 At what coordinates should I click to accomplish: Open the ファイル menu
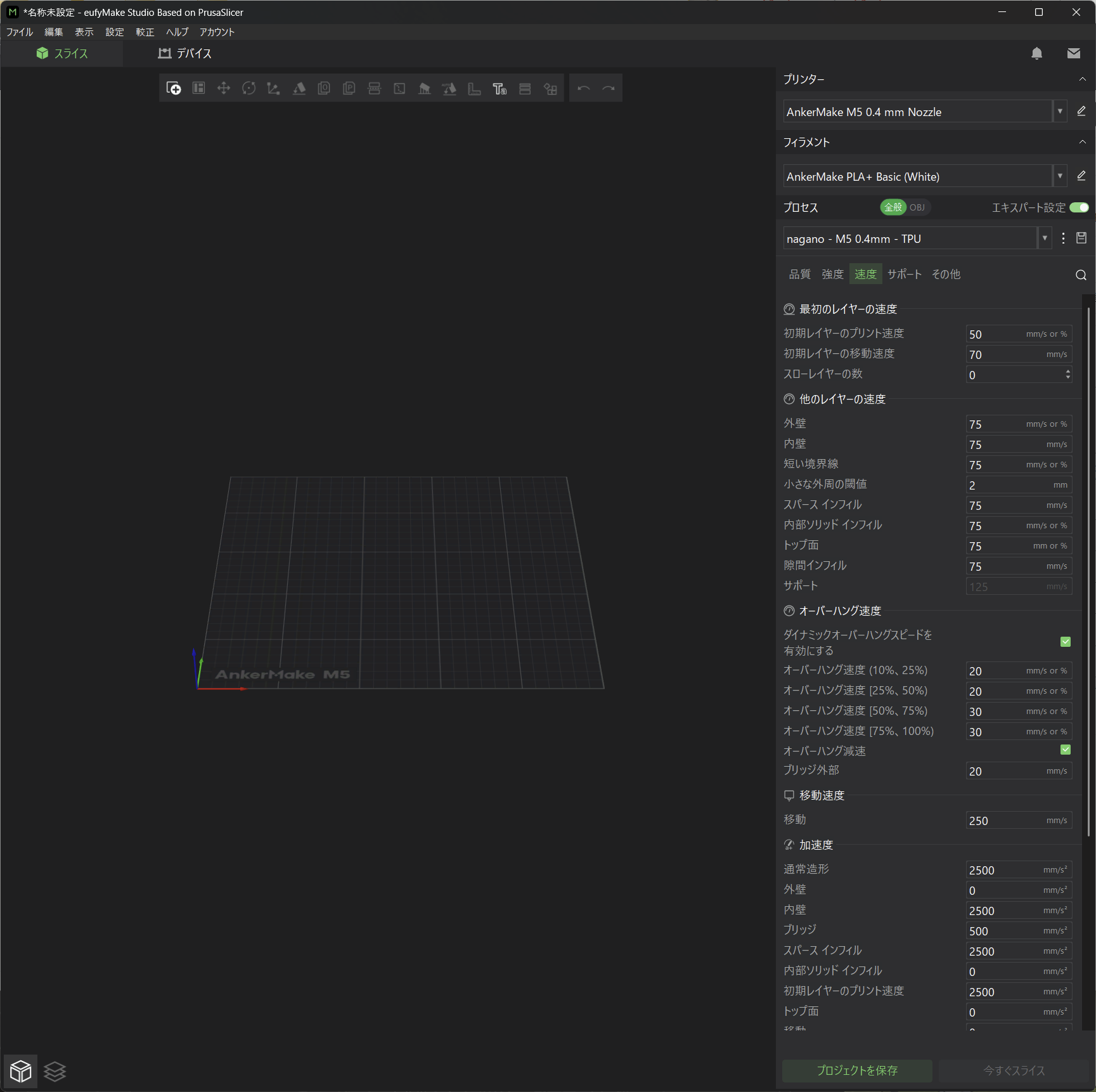(x=20, y=32)
